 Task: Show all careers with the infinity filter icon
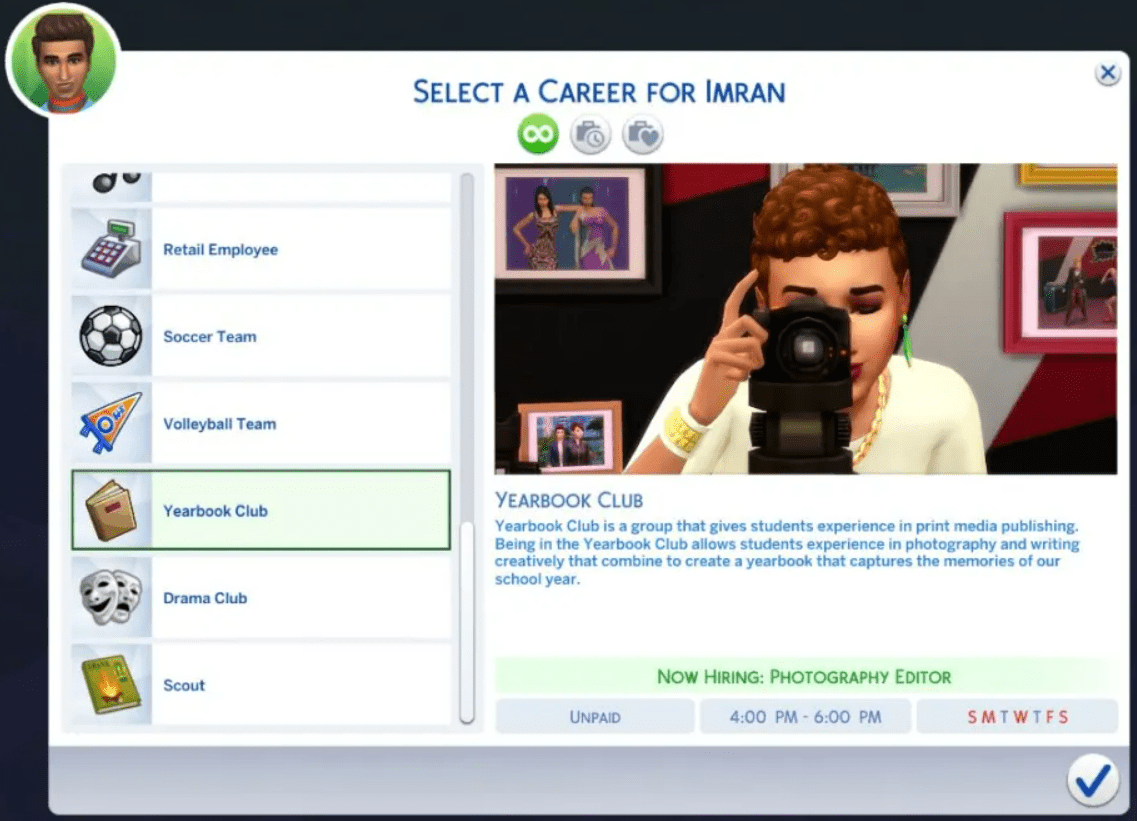click(536, 133)
